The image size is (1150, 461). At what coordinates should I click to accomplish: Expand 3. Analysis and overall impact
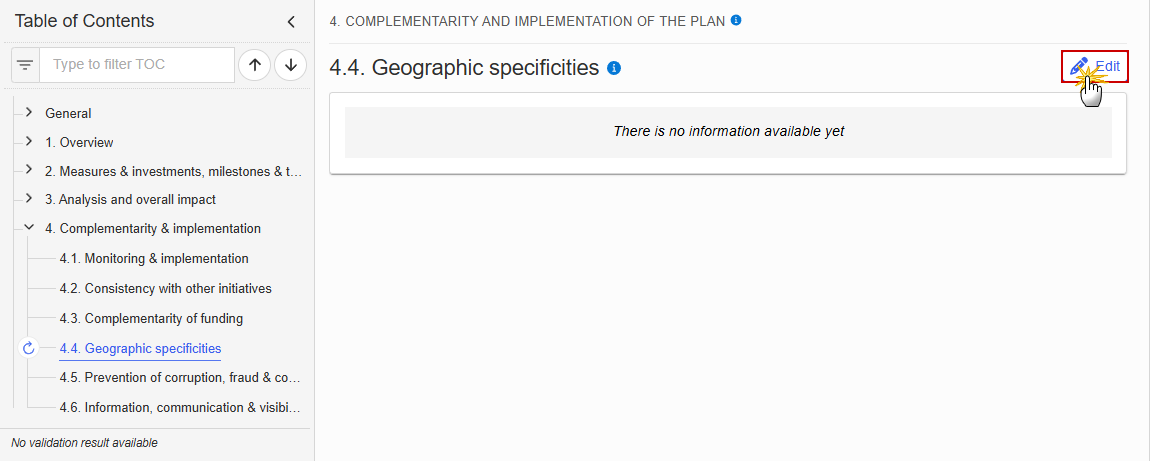(x=29, y=199)
